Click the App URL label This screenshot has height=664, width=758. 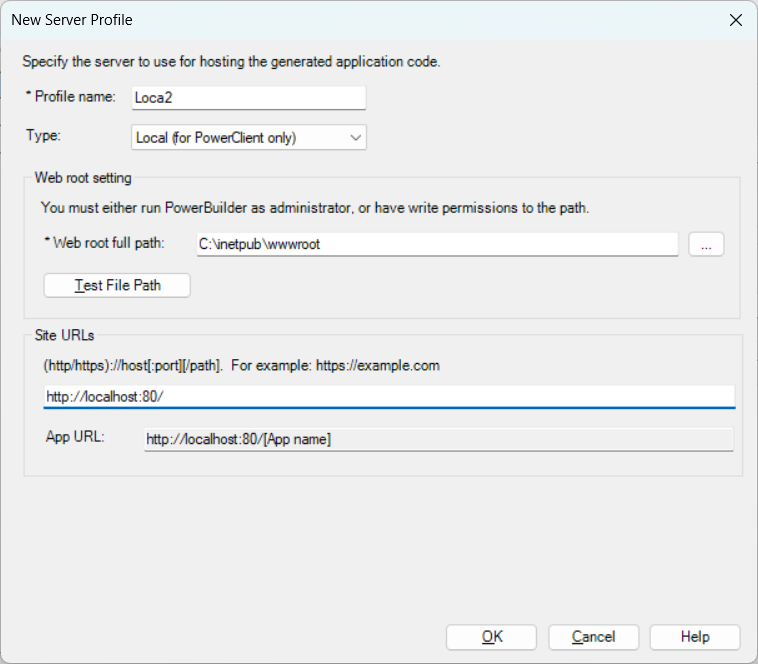(x=75, y=438)
